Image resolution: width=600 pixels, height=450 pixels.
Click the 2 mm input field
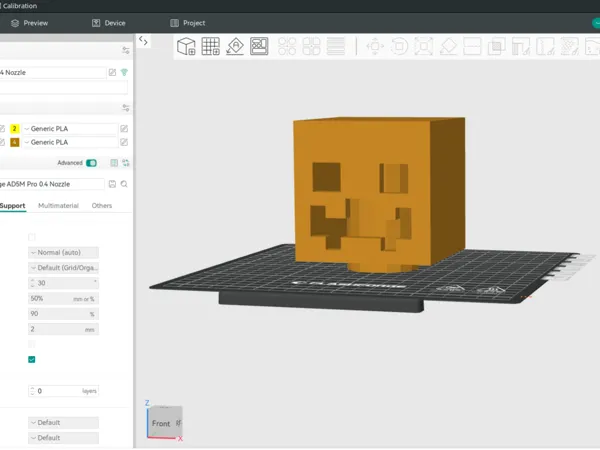point(64,329)
